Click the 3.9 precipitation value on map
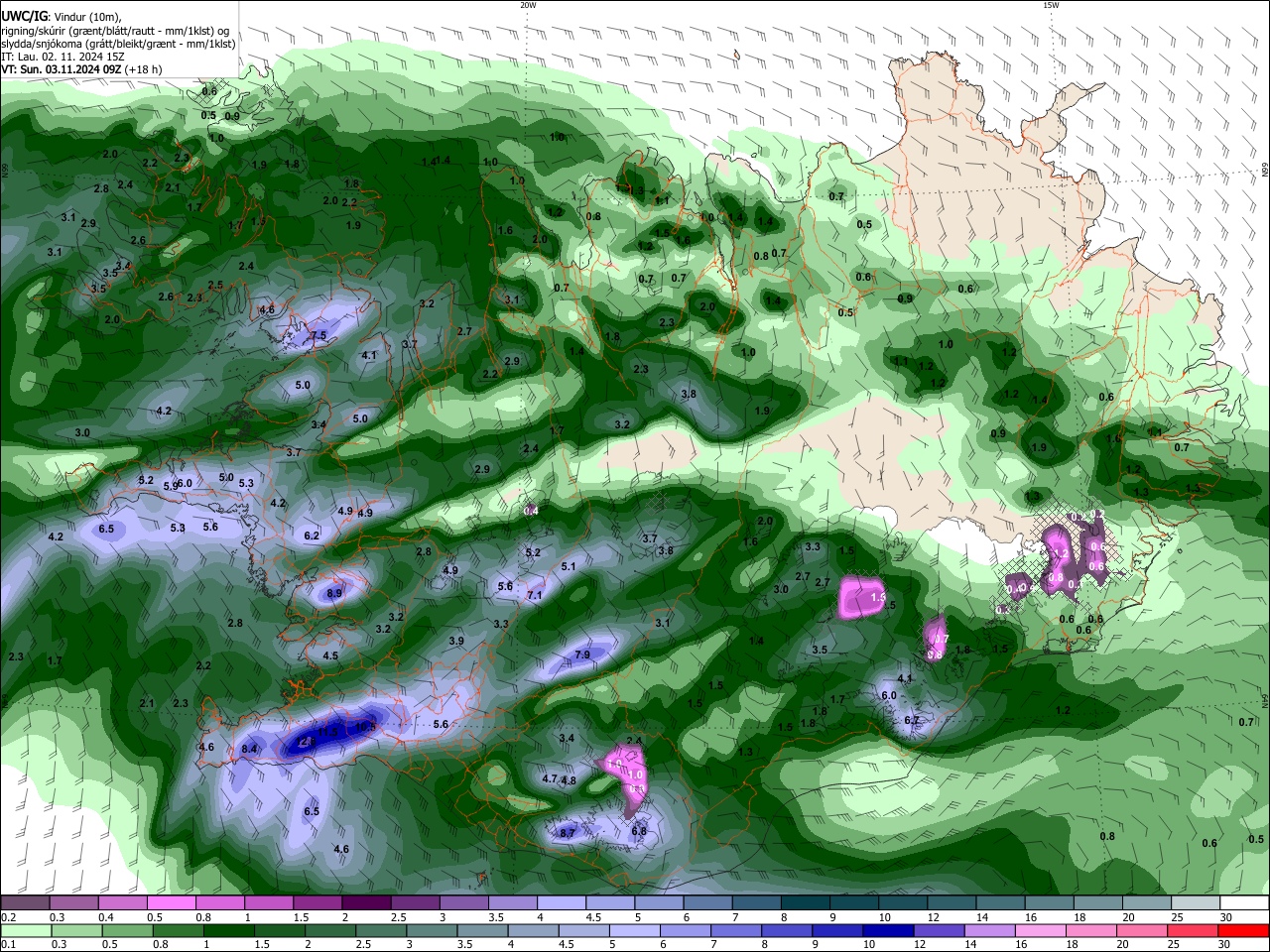 (x=456, y=641)
